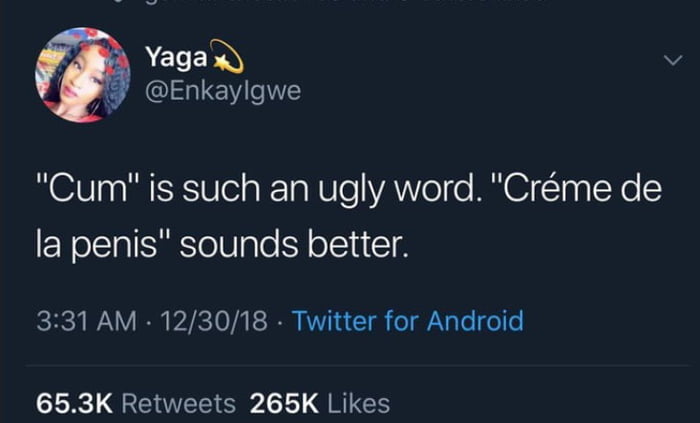The width and height of the screenshot is (700, 423).
Task: Click the dizzy star emoji beside Yaga
Action: pos(228,57)
